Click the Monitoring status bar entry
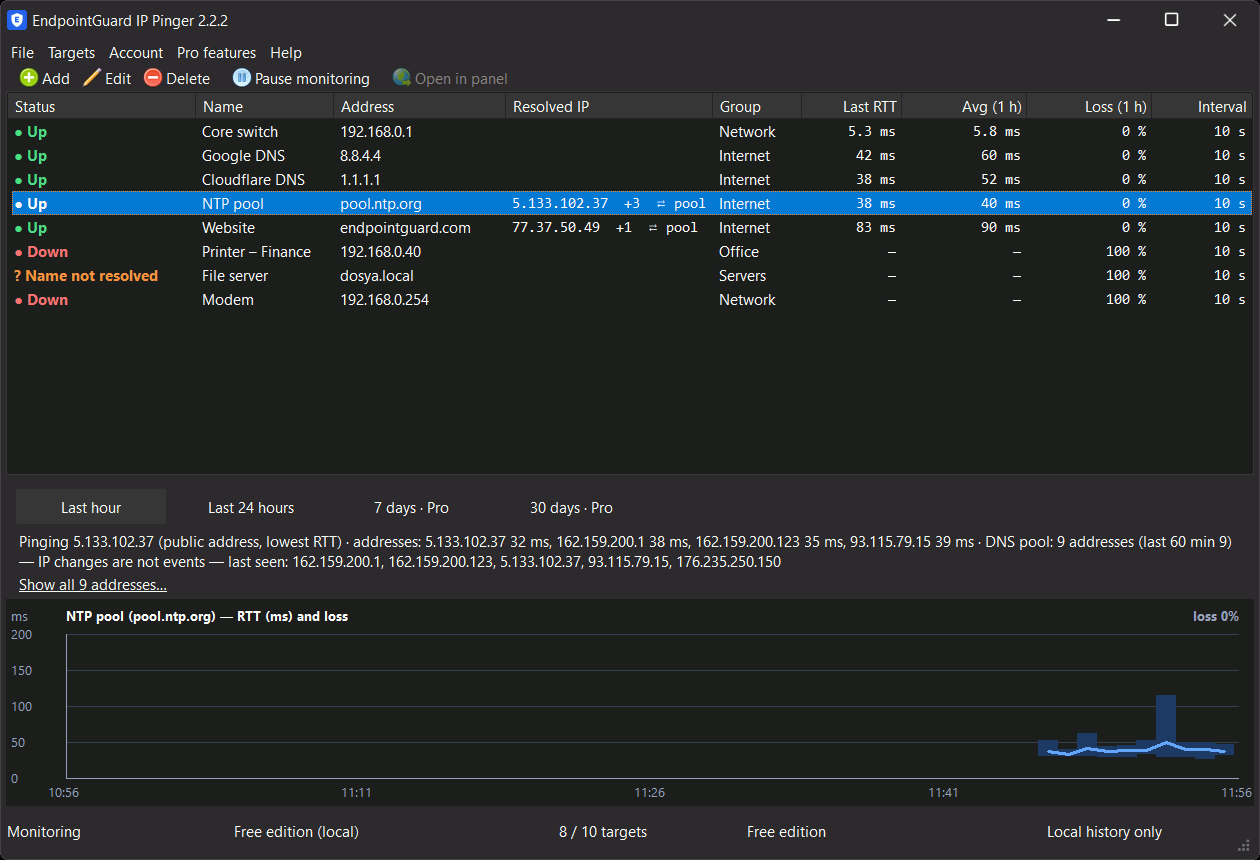Screen dimensions: 1260x860 pyautogui.click(x=44, y=832)
